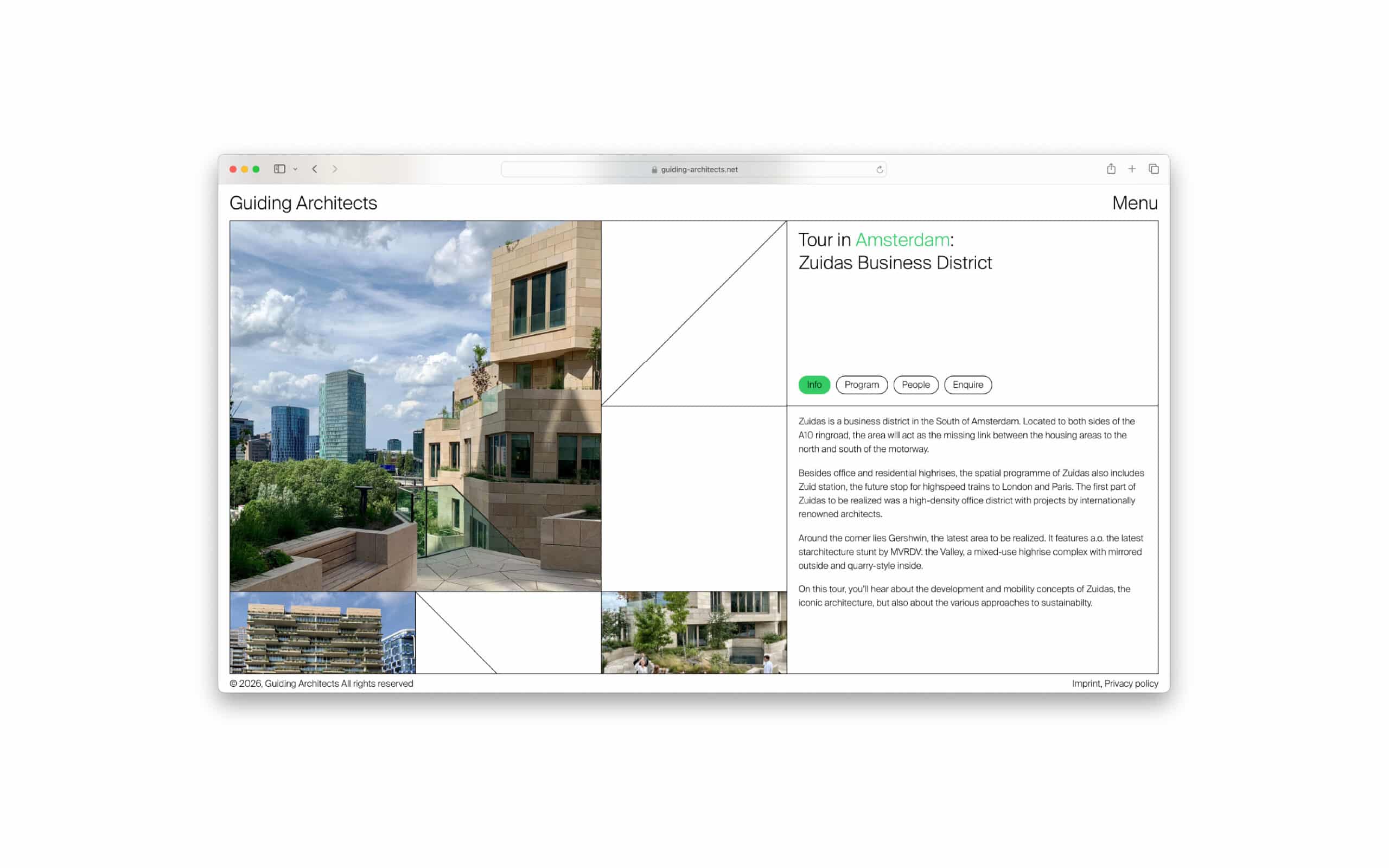Go back with the browser back arrow
Image resolution: width=1389 pixels, height=868 pixels.
coord(315,169)
